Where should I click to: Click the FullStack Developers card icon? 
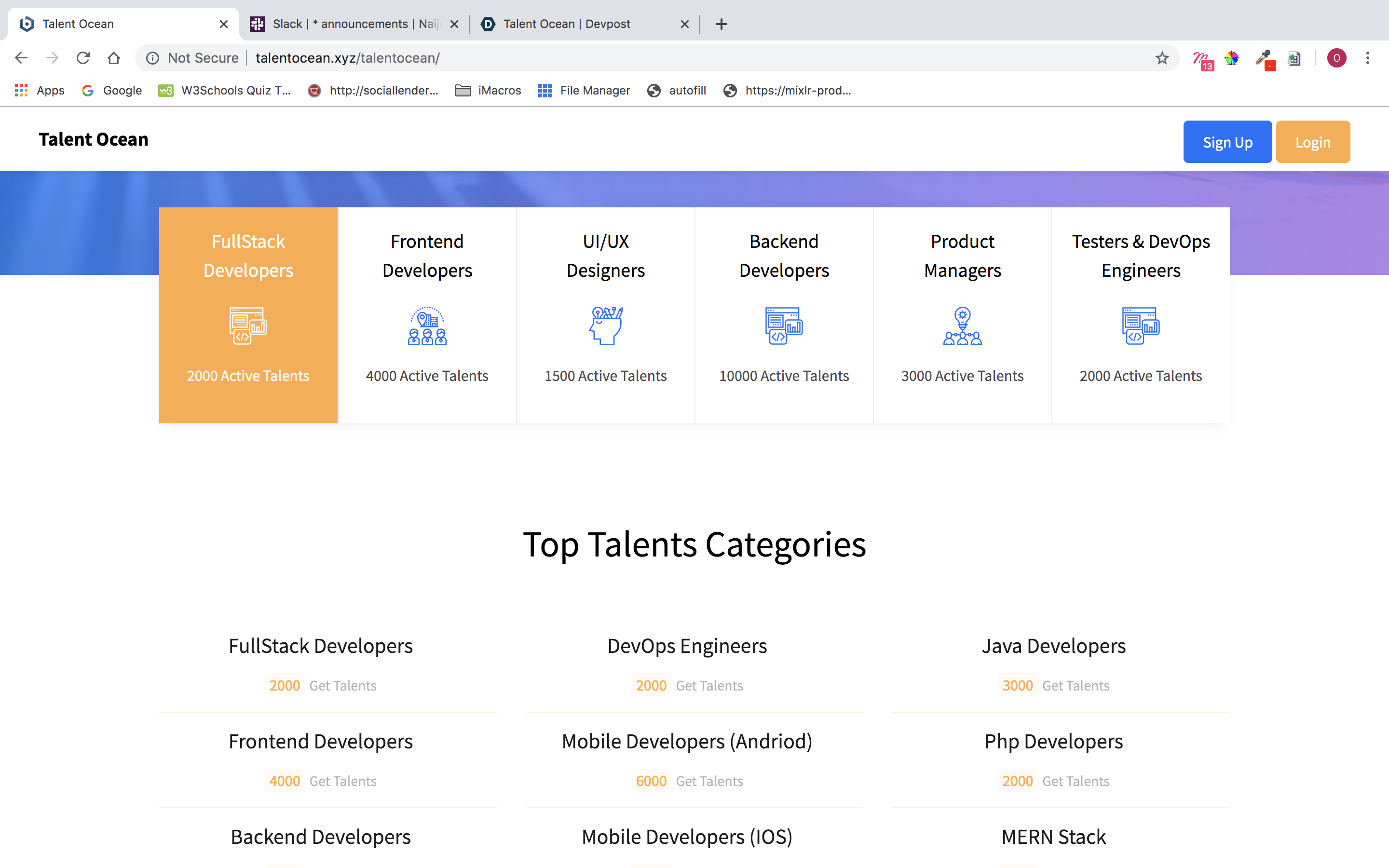[x=248, y=326]
